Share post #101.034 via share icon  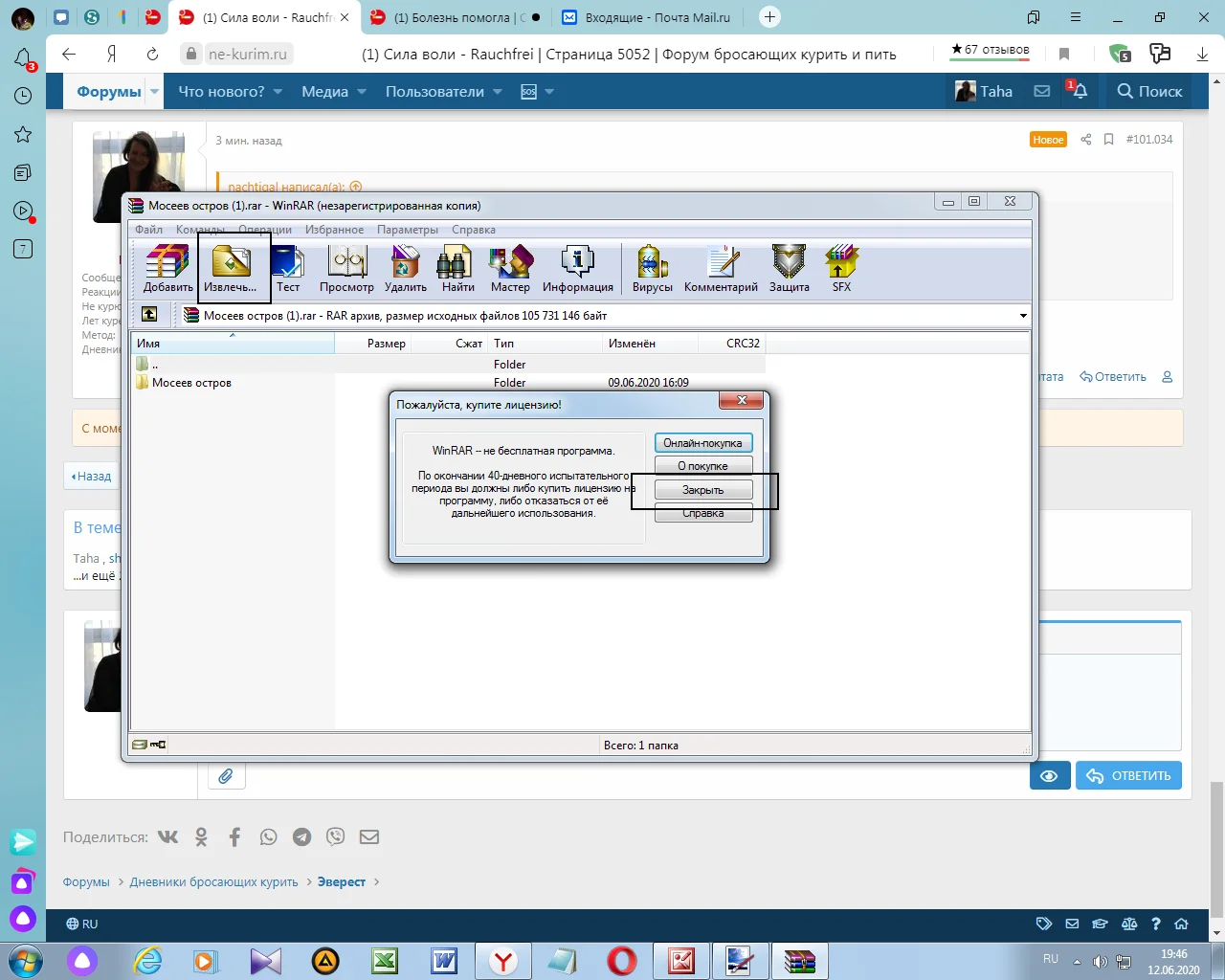point(1086,140)
